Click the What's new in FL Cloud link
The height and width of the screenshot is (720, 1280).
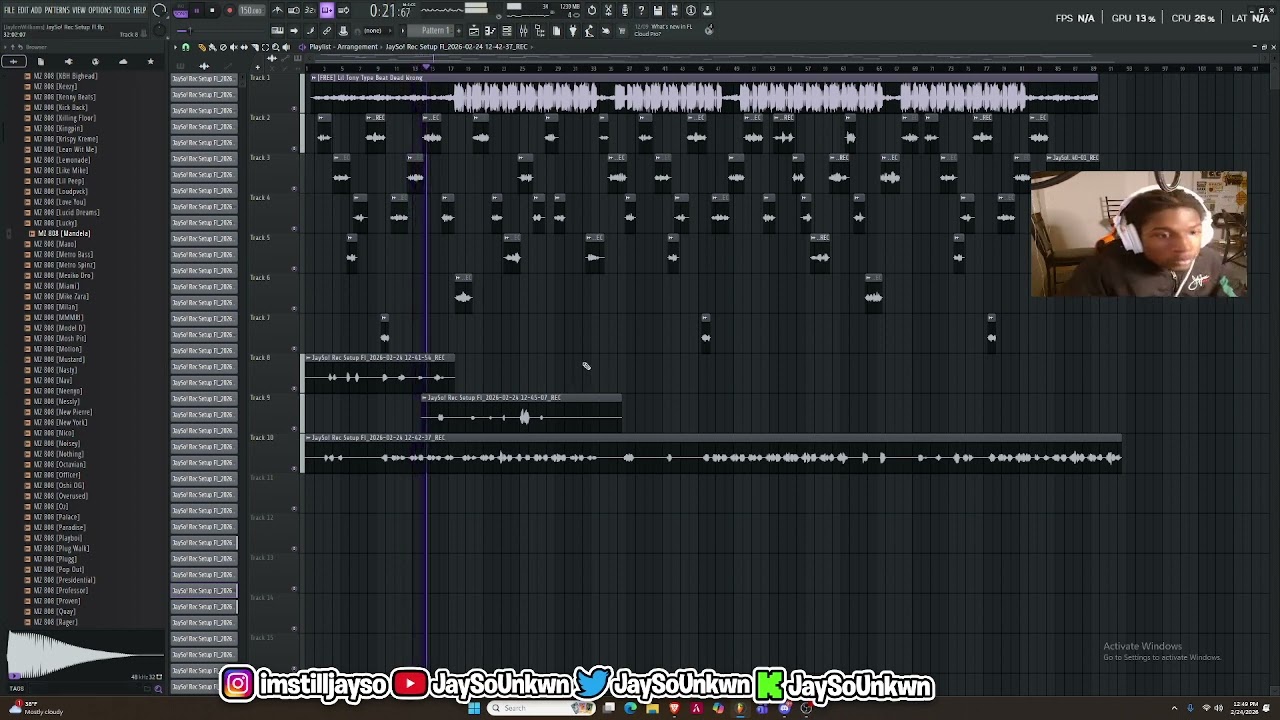click(663, 30)
